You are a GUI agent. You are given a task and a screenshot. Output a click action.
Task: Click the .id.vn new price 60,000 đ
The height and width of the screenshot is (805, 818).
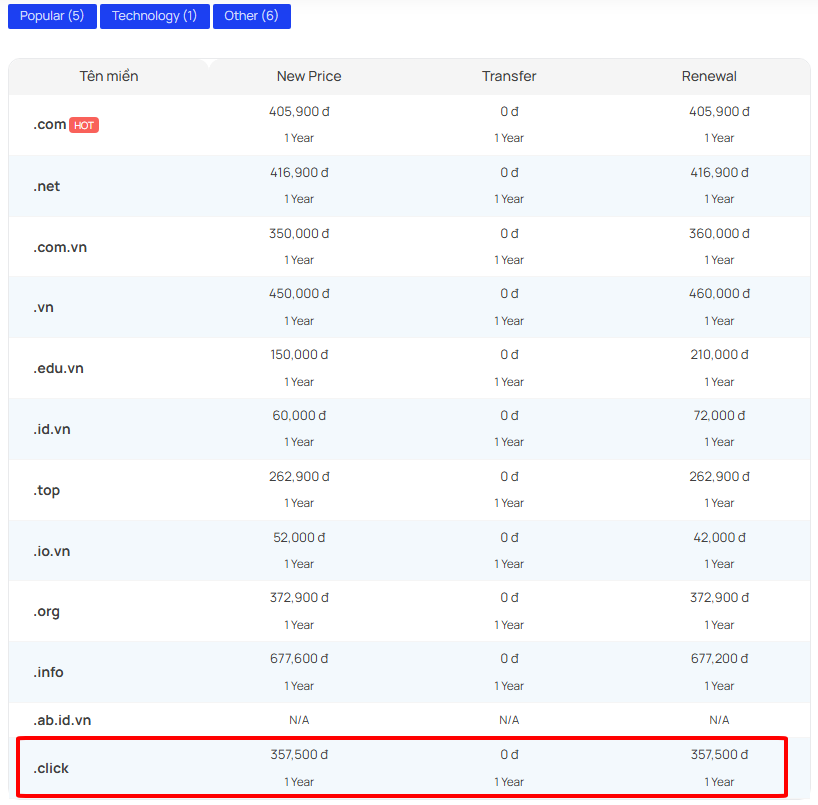coord(299,416)
